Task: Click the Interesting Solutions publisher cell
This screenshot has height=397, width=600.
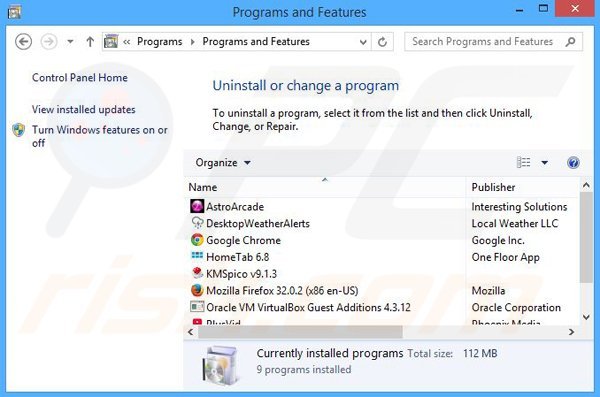Action: [519, 207]
